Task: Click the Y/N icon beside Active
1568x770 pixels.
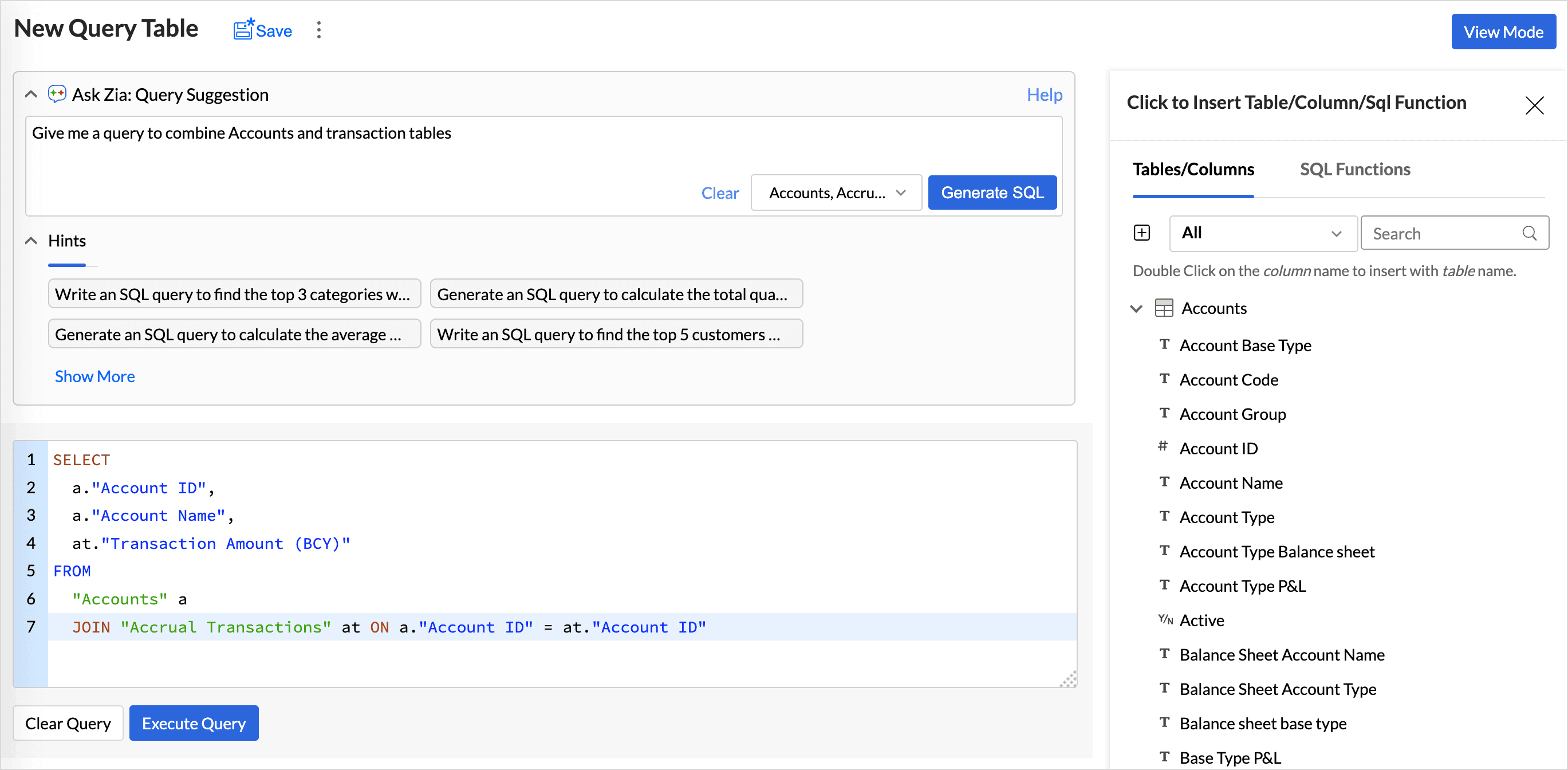Action: coord(1165,620)
